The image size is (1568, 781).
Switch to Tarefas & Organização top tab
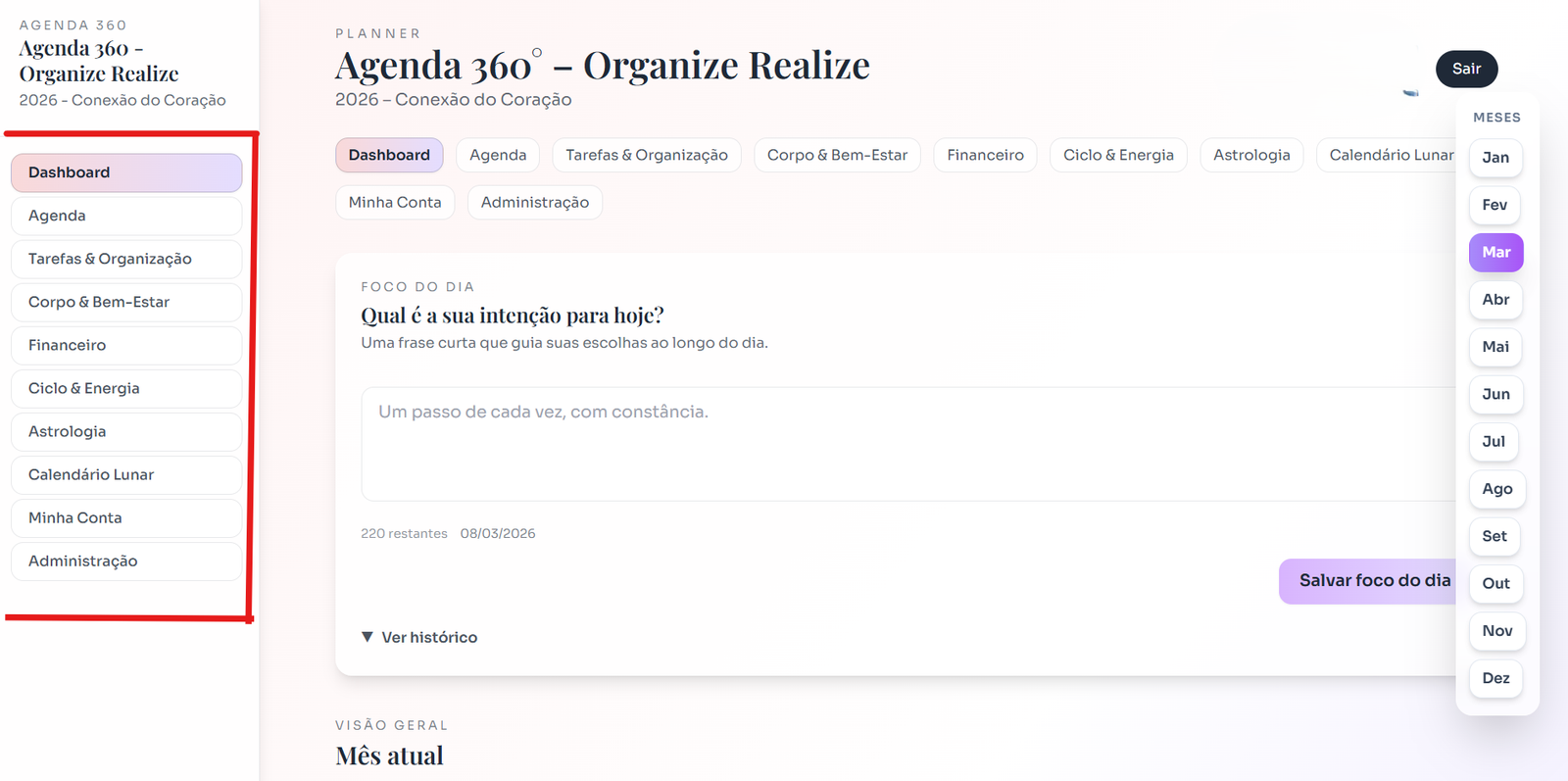[647, 155]
